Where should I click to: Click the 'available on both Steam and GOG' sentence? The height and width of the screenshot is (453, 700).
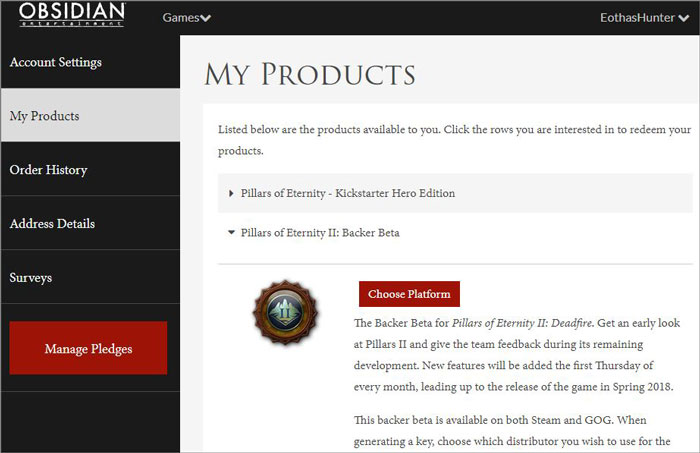484,420
